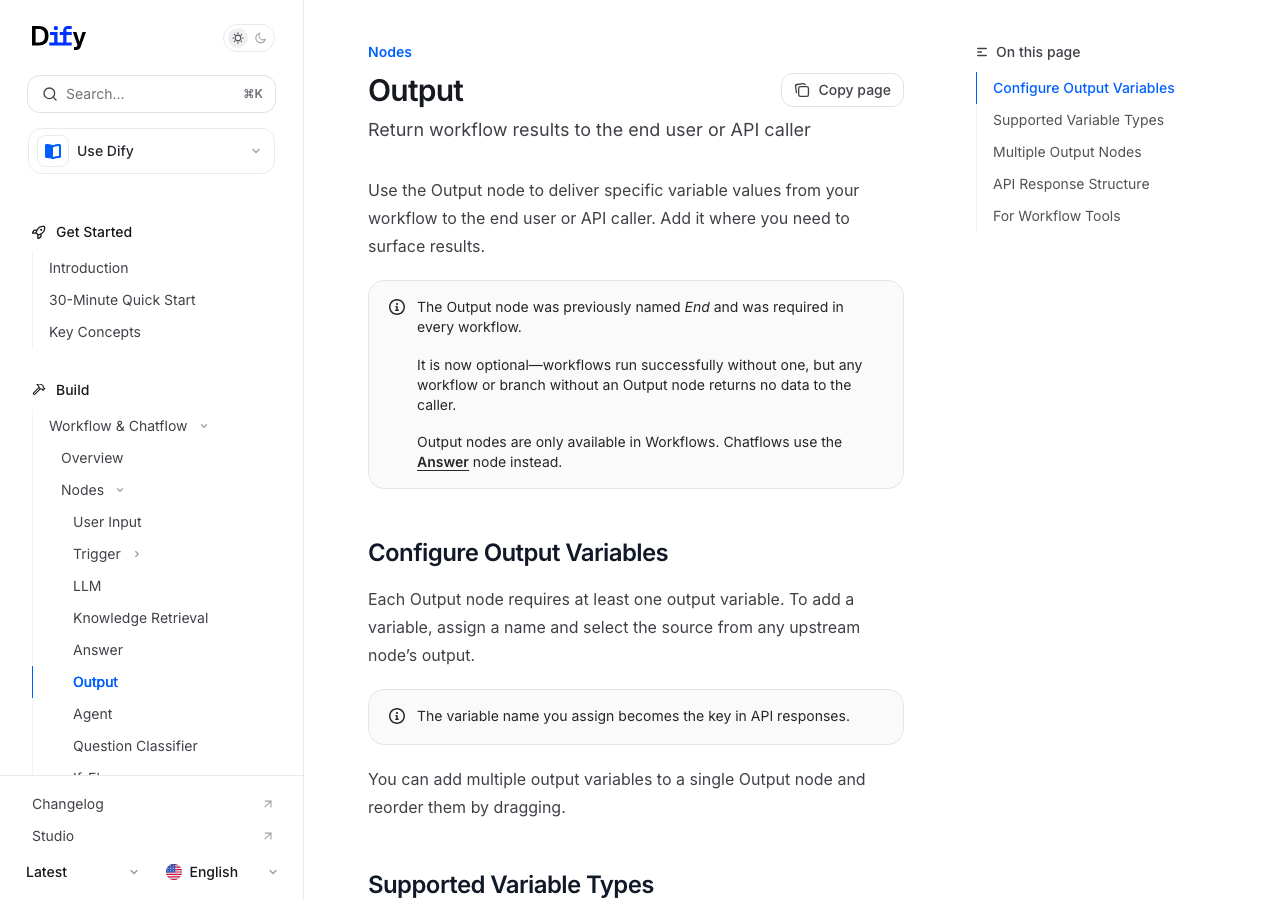Open the Use Dify dropdown
Screen dimensions: 1280x900
[255, 151]
